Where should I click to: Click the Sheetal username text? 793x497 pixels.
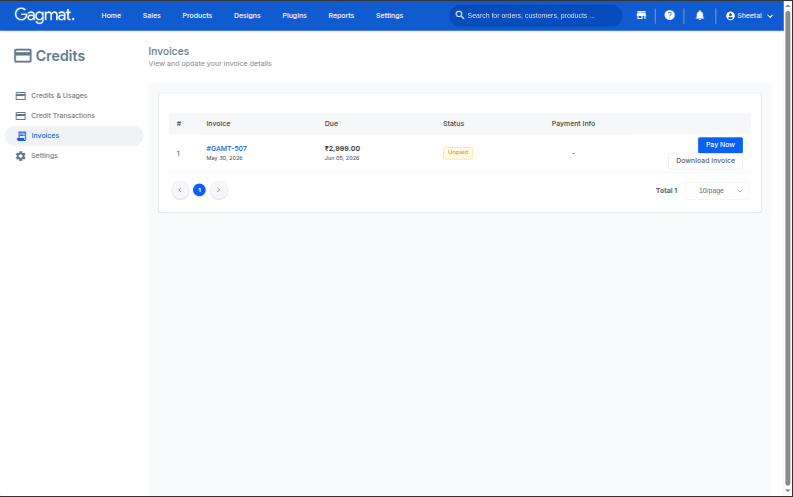click(x=750, y=16)
